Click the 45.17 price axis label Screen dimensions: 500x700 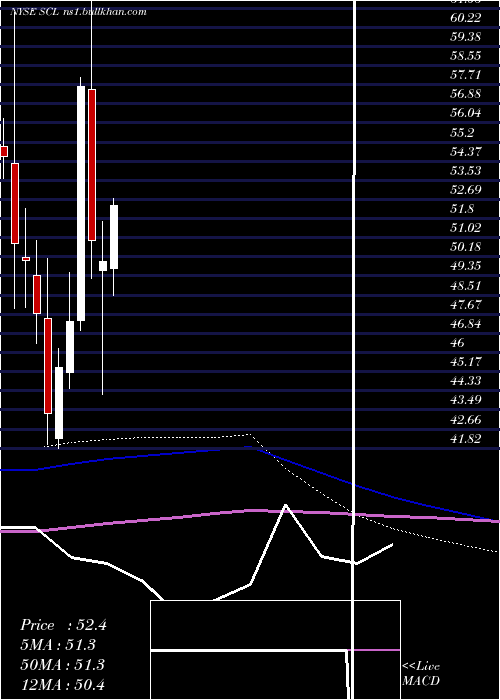[465, 362]
